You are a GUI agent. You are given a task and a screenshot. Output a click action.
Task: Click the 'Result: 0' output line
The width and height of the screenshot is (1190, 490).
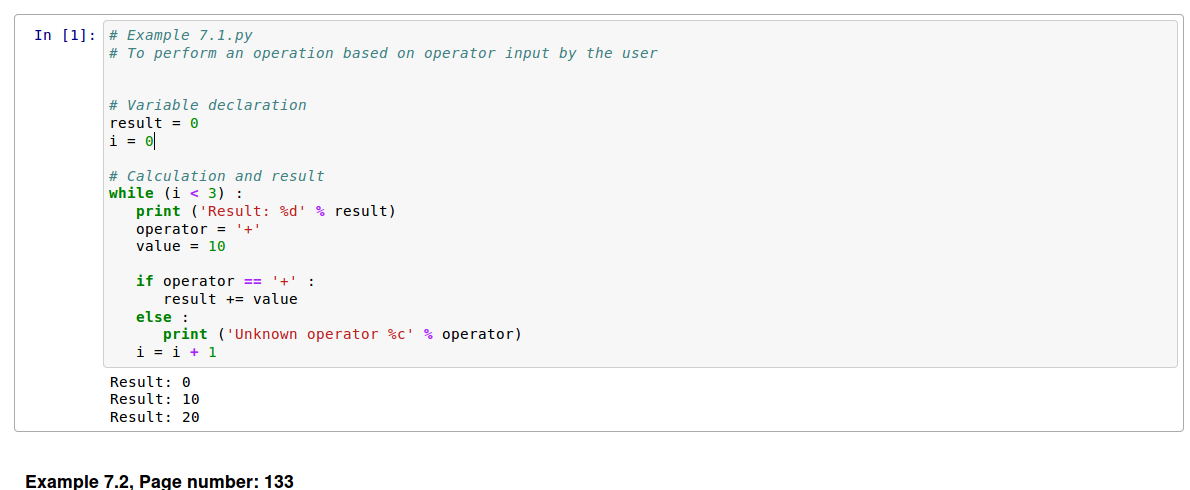click(x=150, y=382)
